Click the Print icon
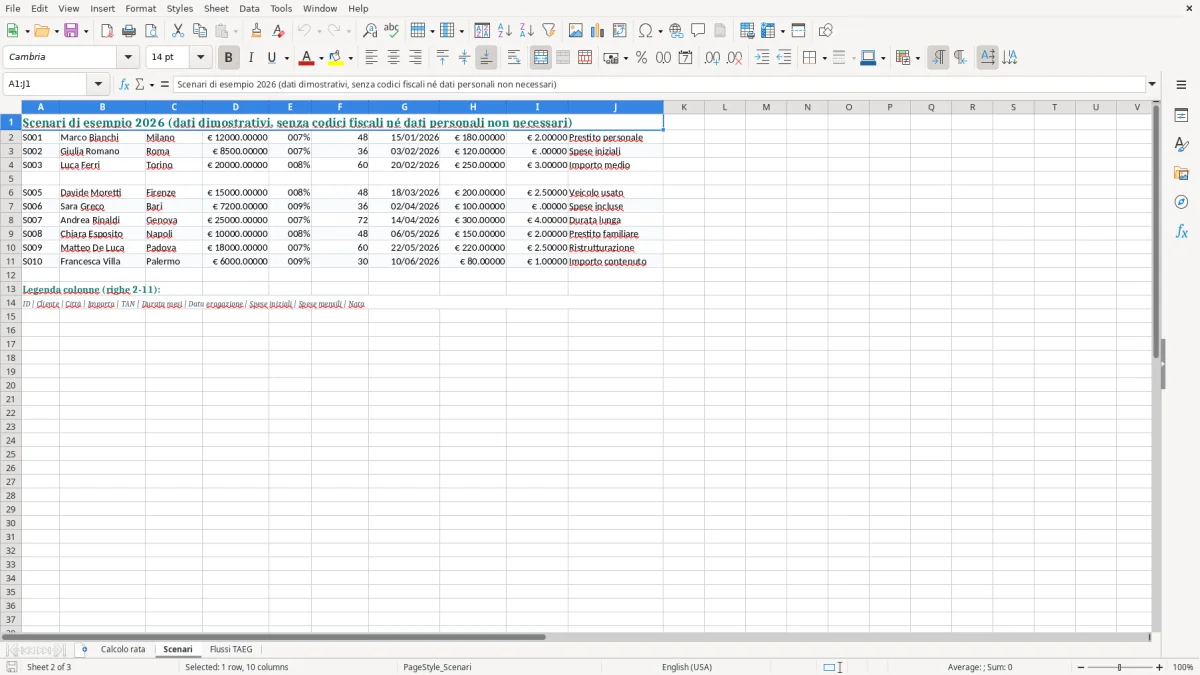 129,31
